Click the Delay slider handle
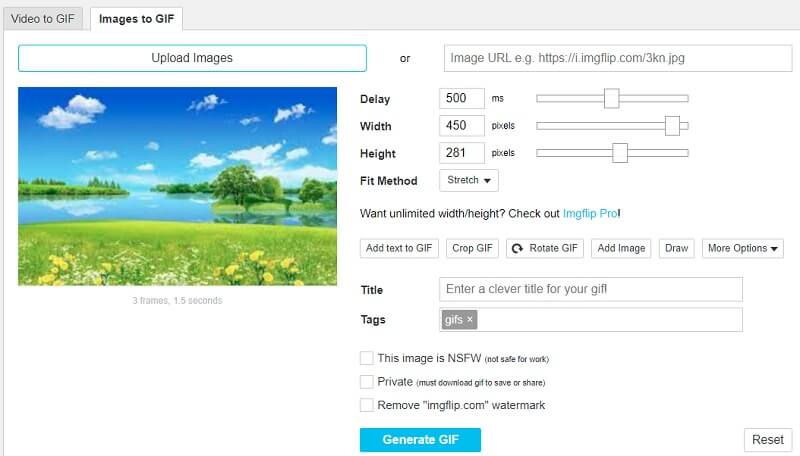Viewport: 800px width, 456px height. point(612,98)
